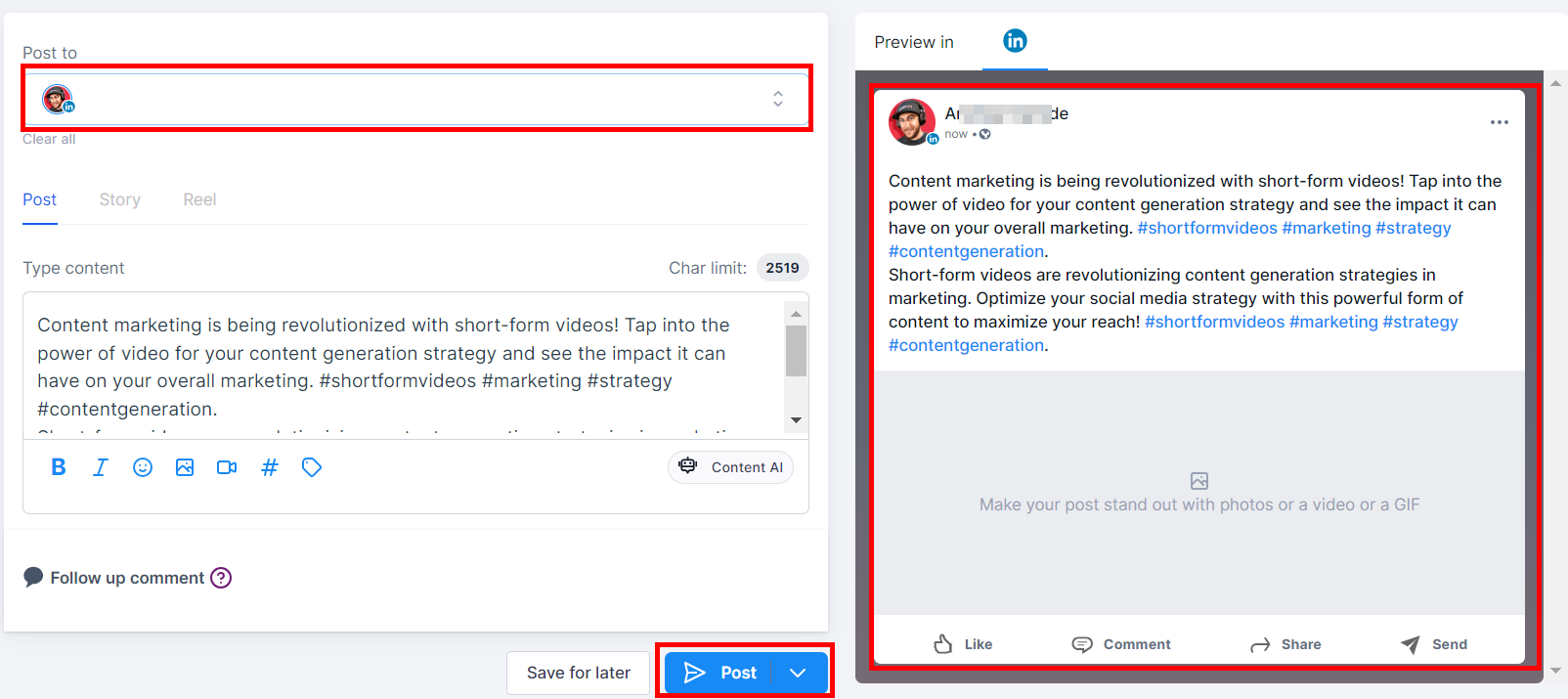Switch to the Reel tab
Screen dimensions: 1568x699
199,199
